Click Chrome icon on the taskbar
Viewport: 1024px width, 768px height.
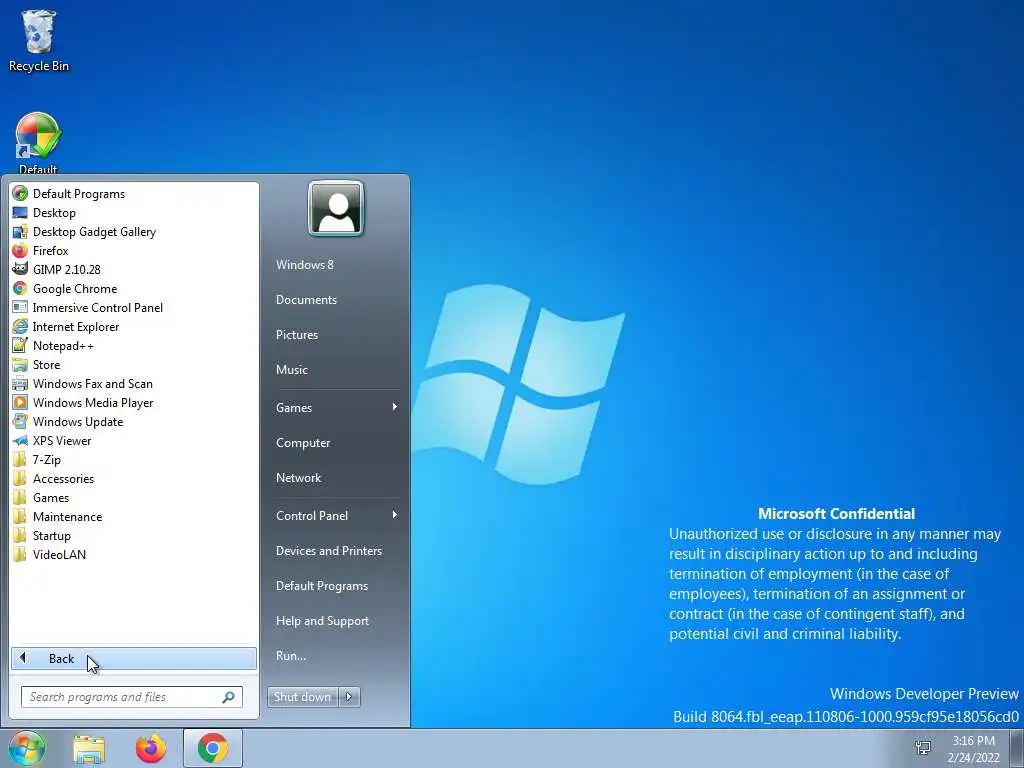(213, 748)
